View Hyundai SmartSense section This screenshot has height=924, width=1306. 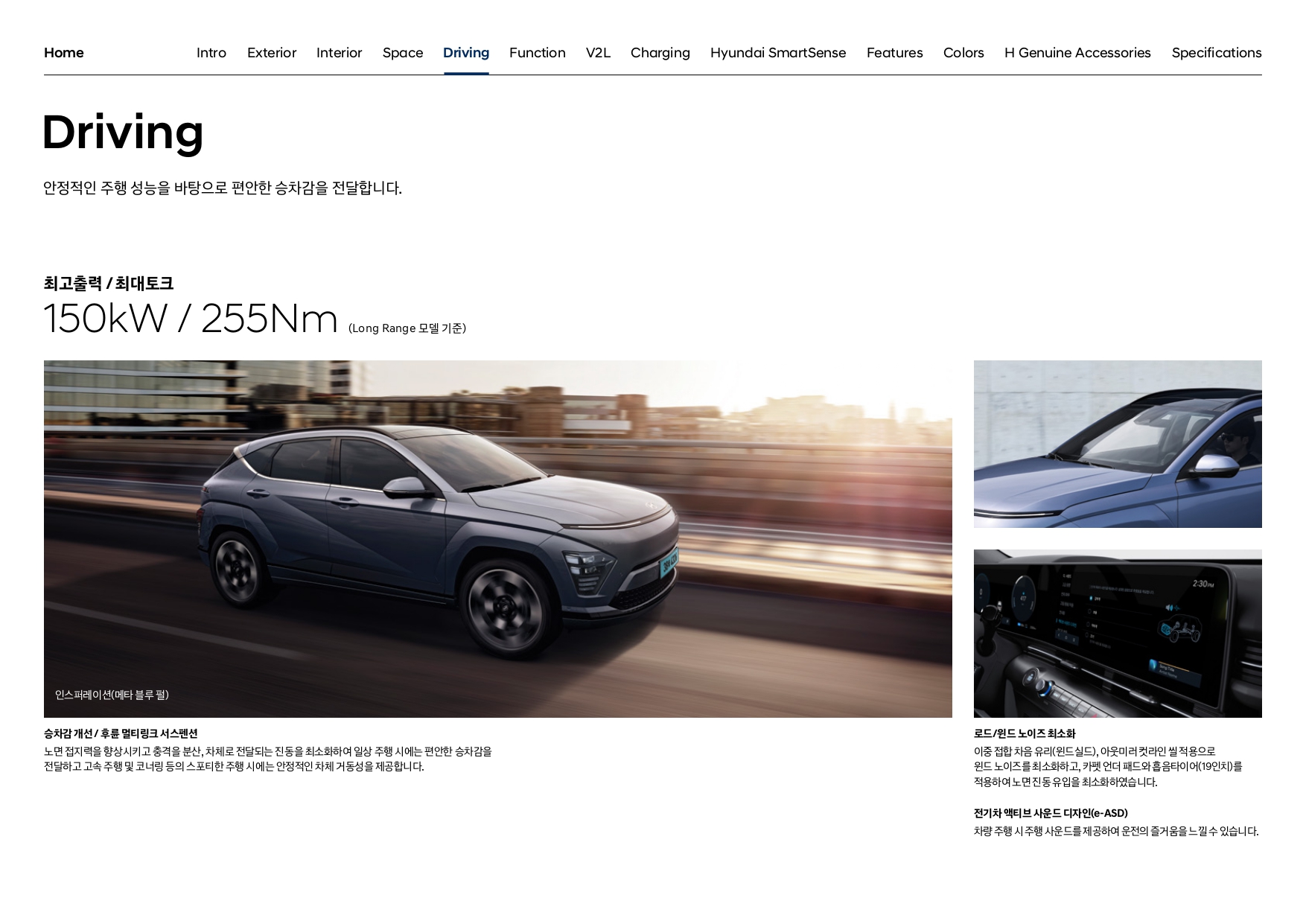pos(778,53)
